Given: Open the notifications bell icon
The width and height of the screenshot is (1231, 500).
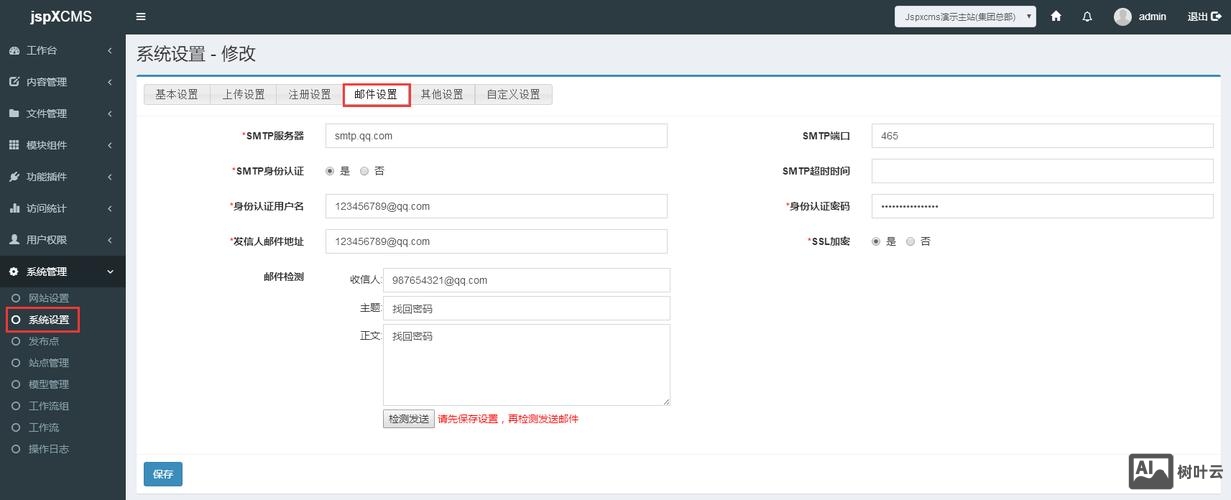Looking at the screenshot, I should pyautogui.click(x=1087, y=17).
